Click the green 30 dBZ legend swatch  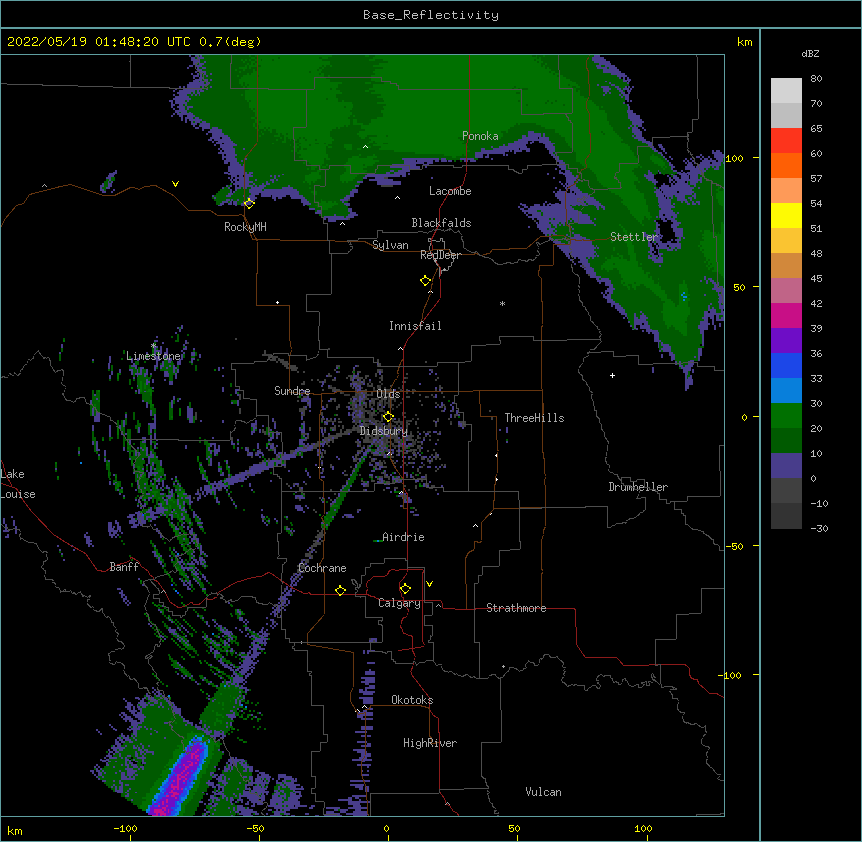click(786, 416)
